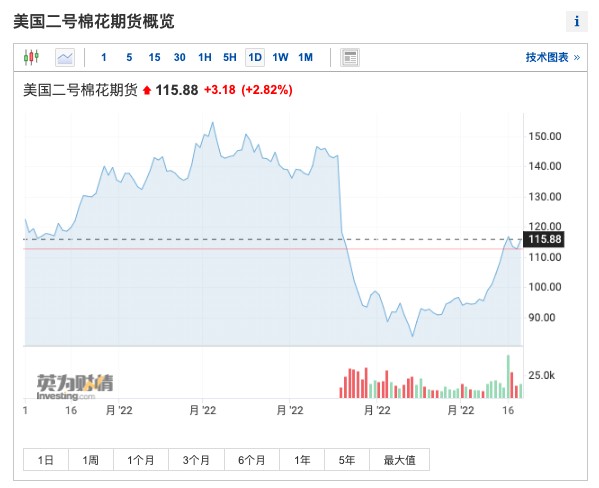The height and width of the screenshot is (488, 599).
Task: Select the area line chart icon
Action: point(65,57)
